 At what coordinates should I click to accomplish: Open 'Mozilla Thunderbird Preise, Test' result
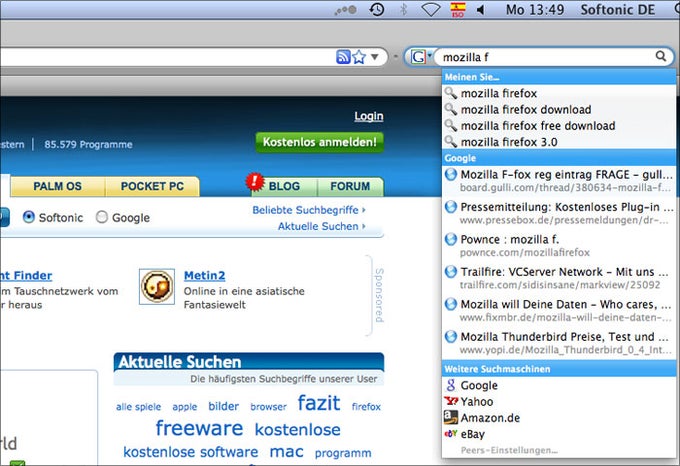(559, 343)
